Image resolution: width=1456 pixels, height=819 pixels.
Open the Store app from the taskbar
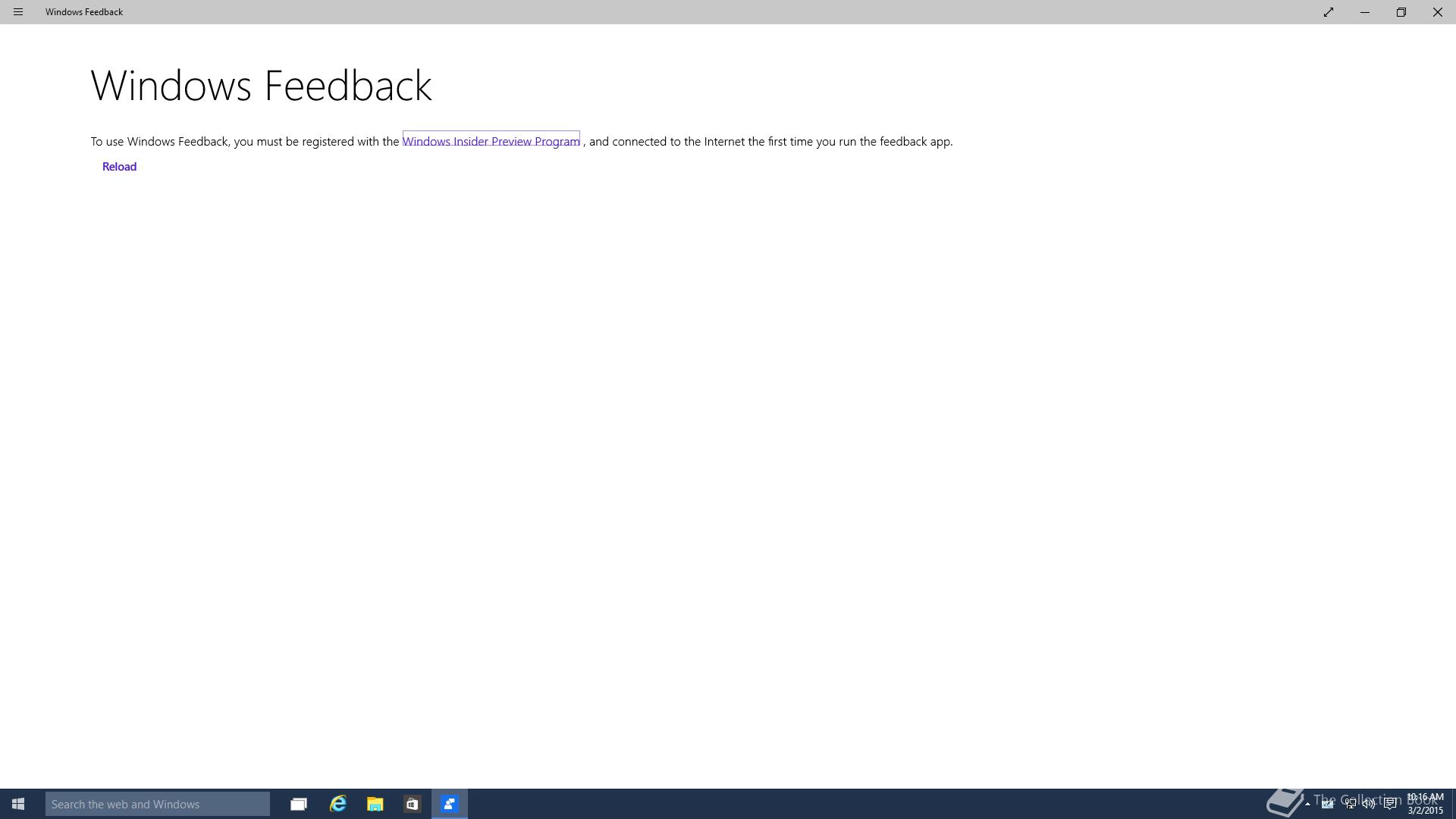pyautogui.click(x=412, y=804)
